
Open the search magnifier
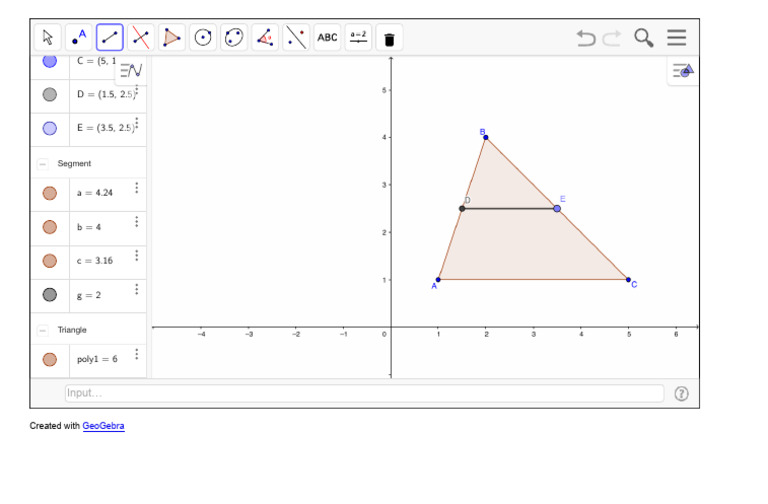coord(644,38)
